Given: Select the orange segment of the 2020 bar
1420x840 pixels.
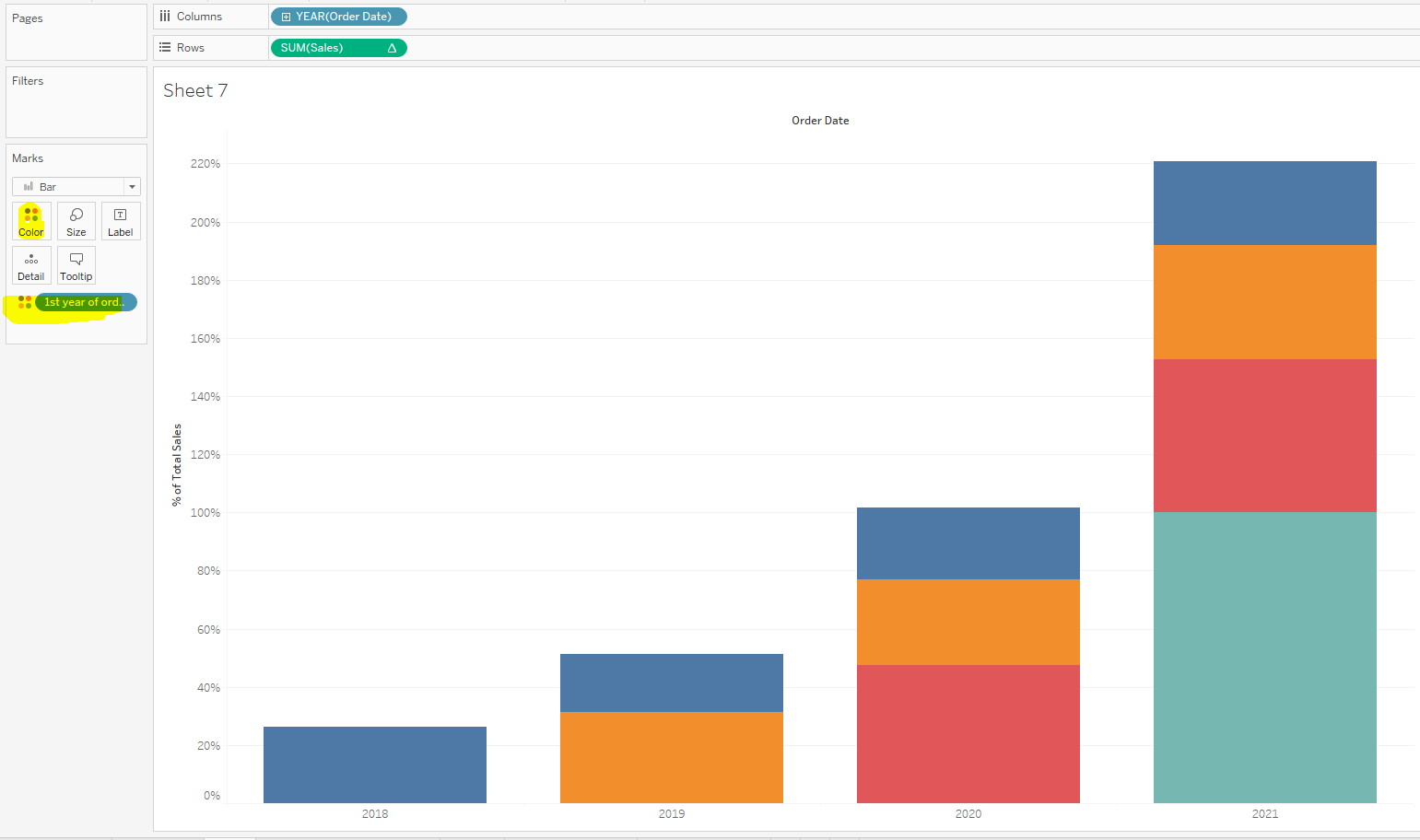Looking at the screenshot, I should pyautogui.click(x=968, y=622).
